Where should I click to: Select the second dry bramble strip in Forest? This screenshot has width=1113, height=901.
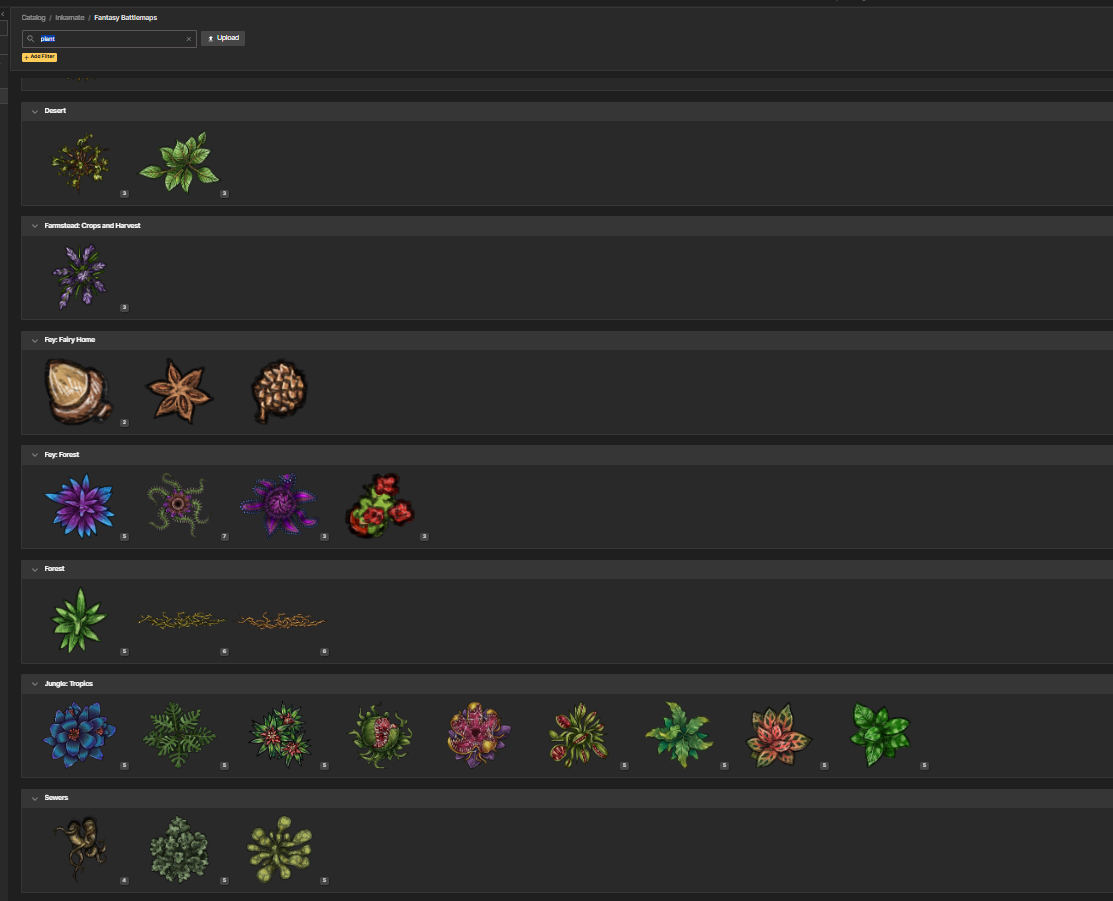coord(282,621)
